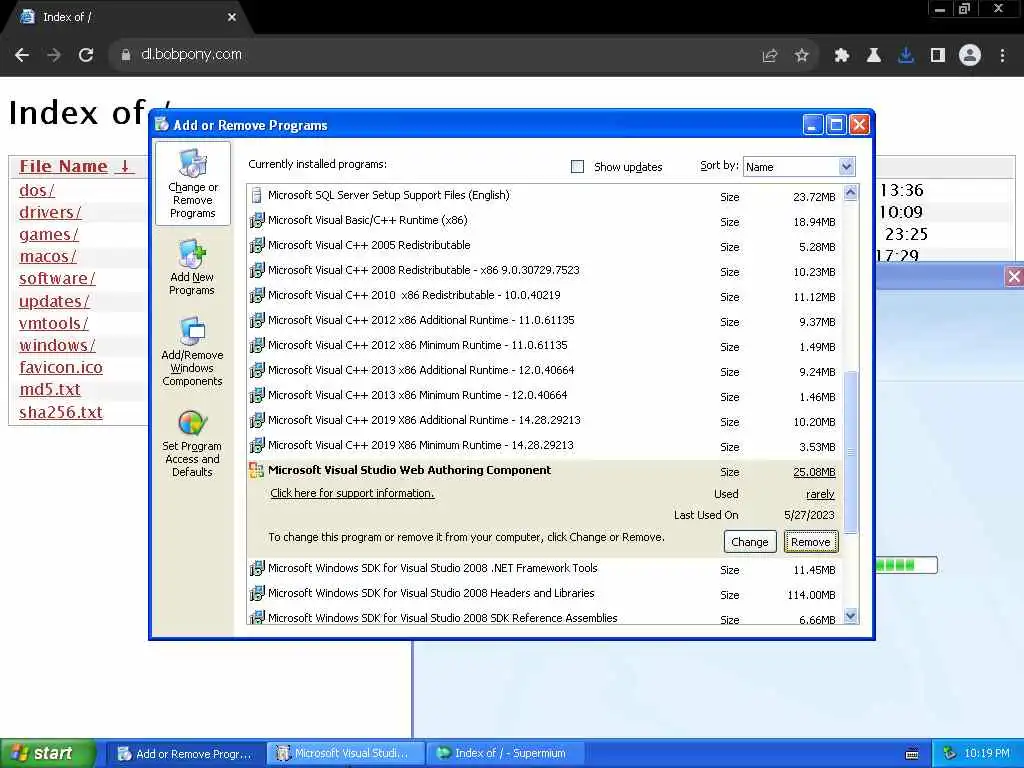Click Change button for selected program

(750, 541)
